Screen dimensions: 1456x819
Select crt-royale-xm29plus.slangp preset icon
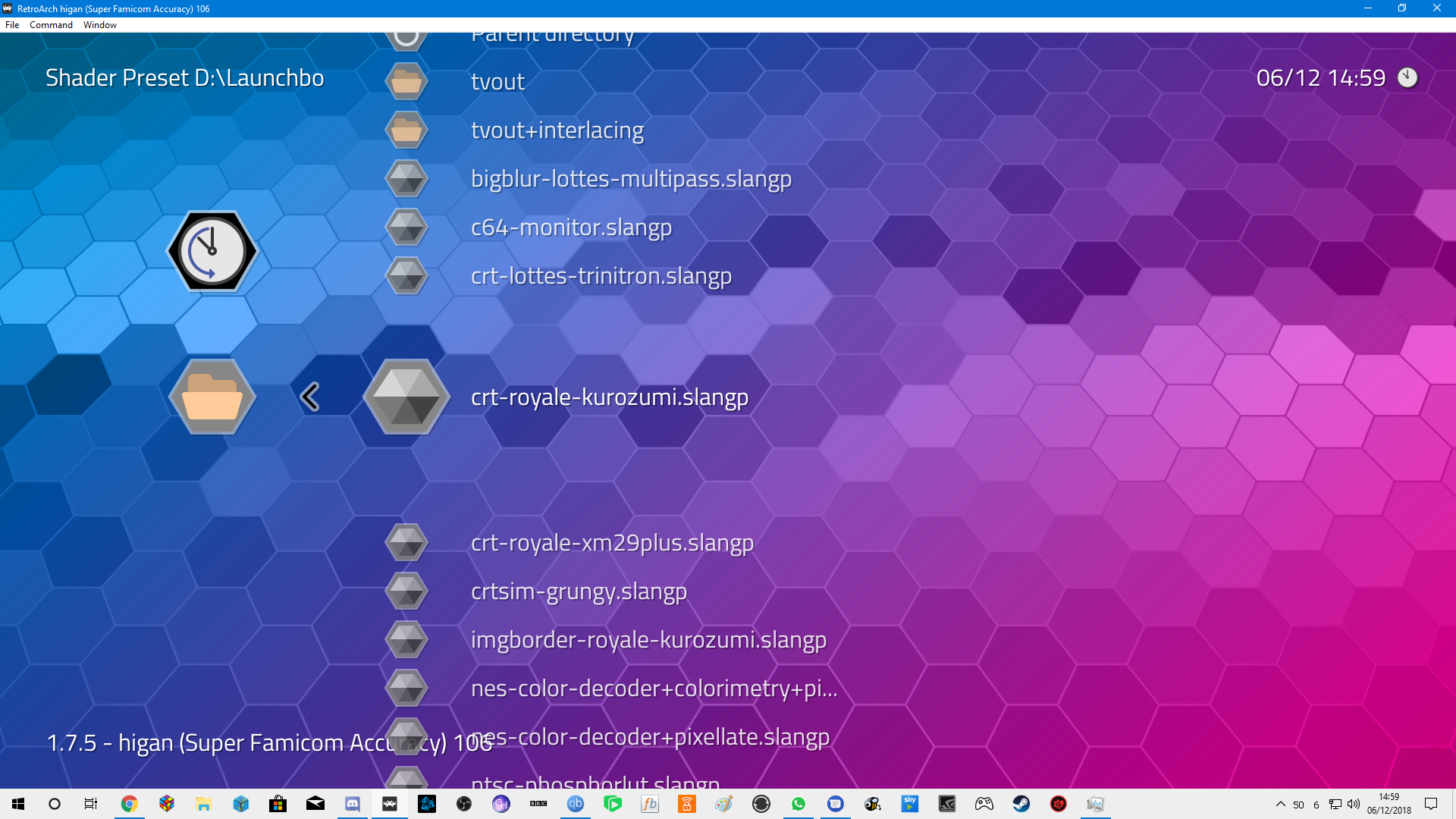pos(406,543)
